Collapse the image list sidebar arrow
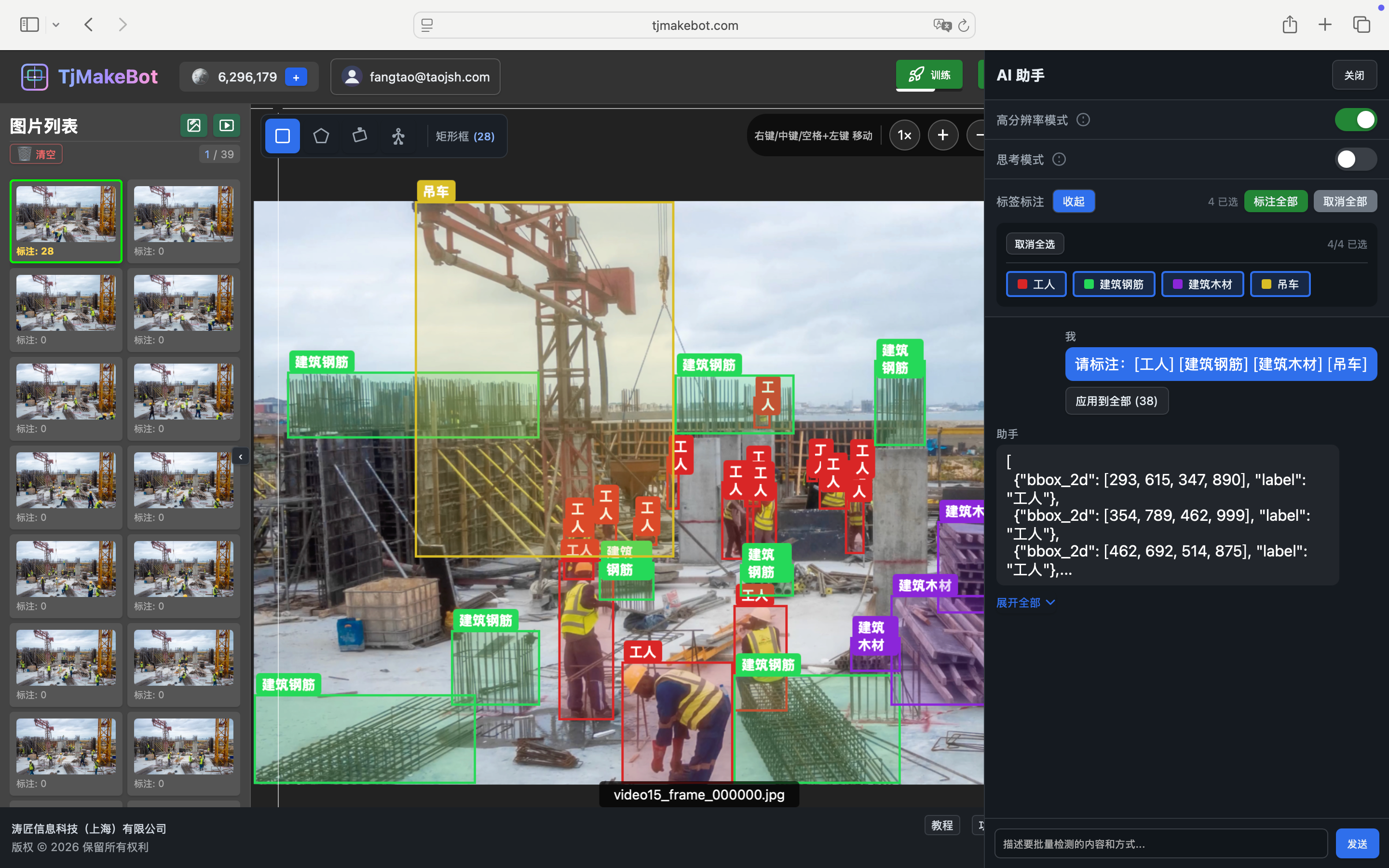1389x868 pixels. (x=241, y=457)
